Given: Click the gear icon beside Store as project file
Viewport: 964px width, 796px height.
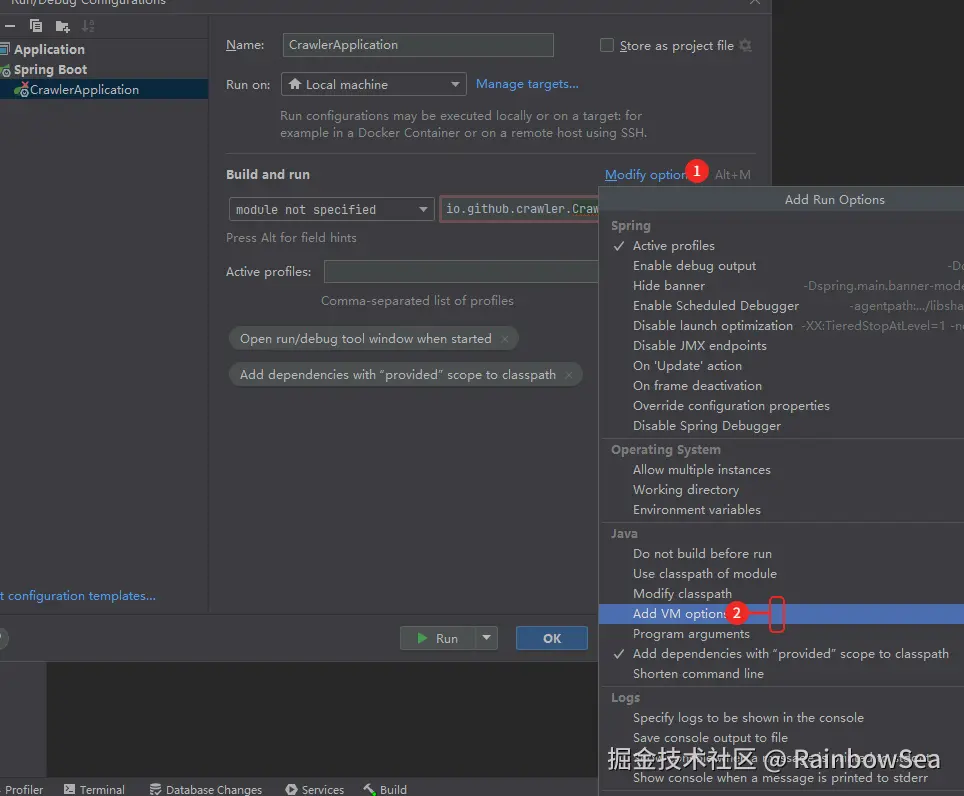Looking at the screenshot, I should [x=745, y=45].
